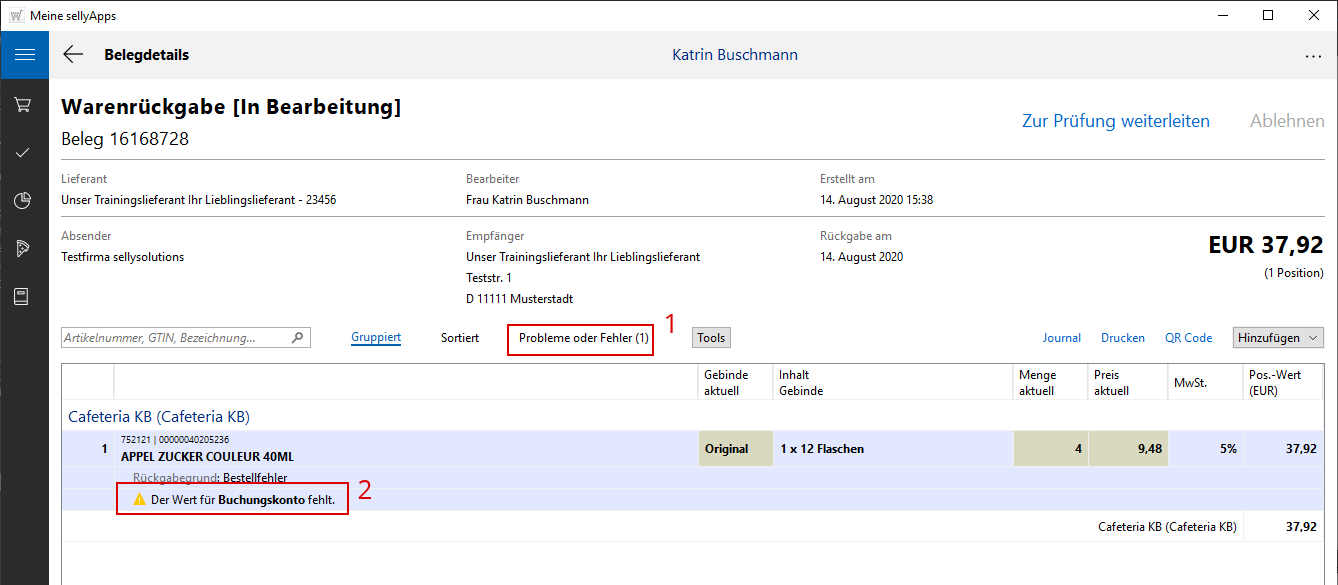Viewport: 1338px width, 585px height.
Task: Switch to Gruppiert view
Action: point(376,338)
